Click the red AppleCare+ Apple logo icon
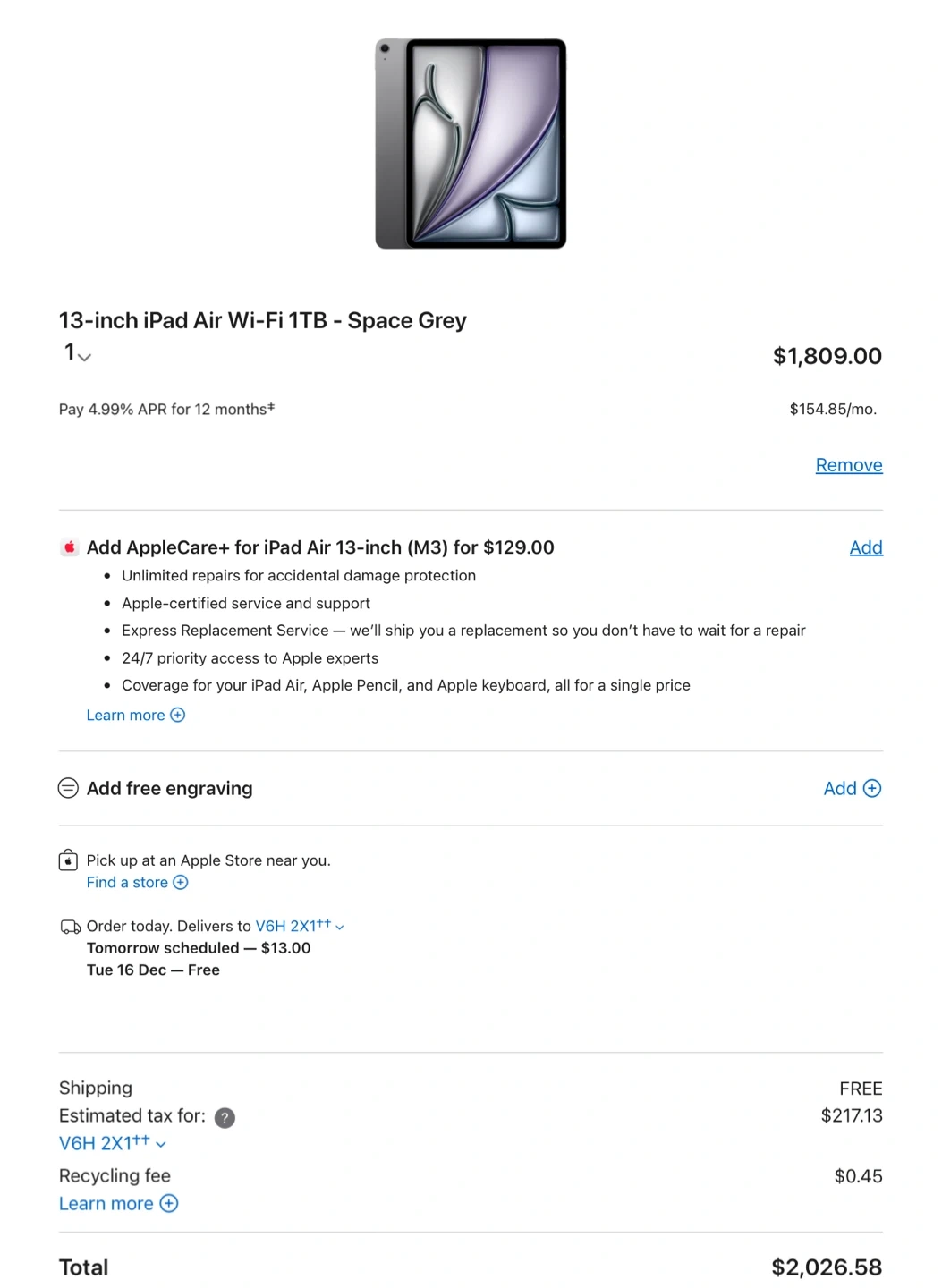The image size is (942, 1288). [x=69, y=547]
